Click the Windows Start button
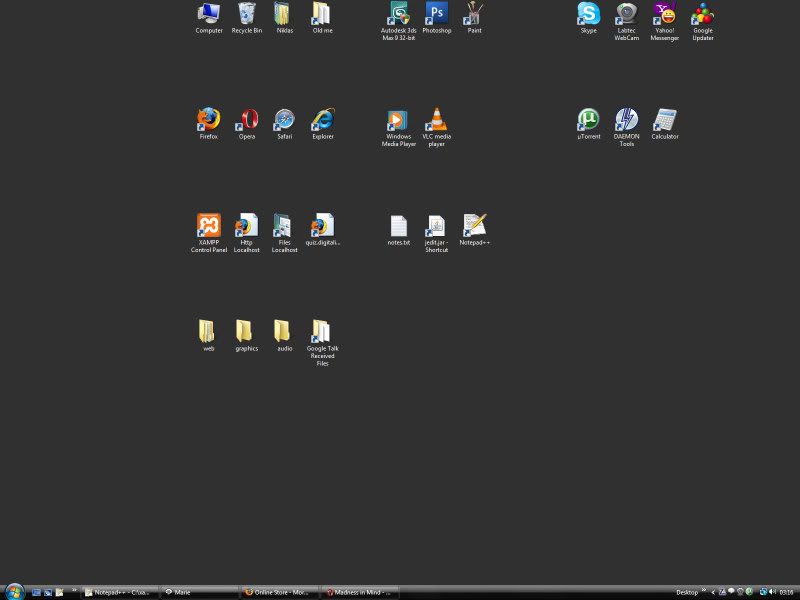This screenshot has height=600, width=800. [x=14, y=591]
